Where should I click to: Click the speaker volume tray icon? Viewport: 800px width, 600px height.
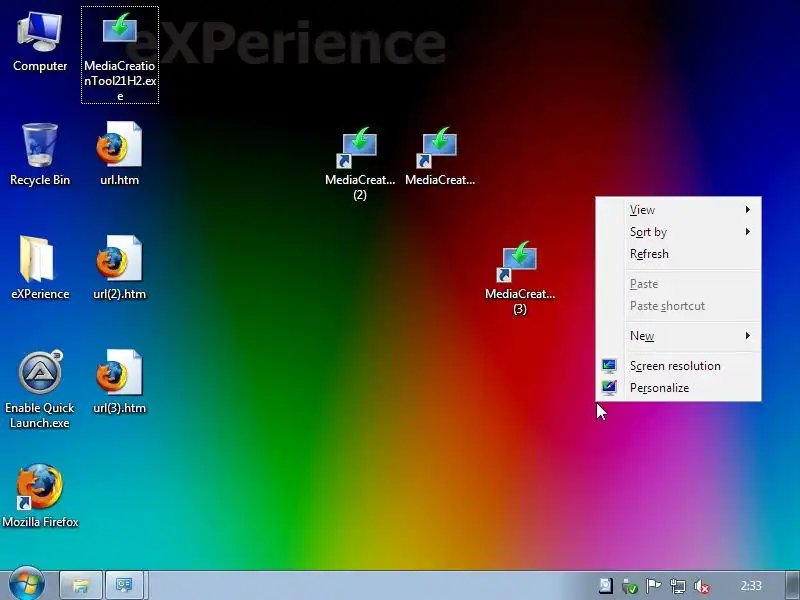[x=702, y=586]
